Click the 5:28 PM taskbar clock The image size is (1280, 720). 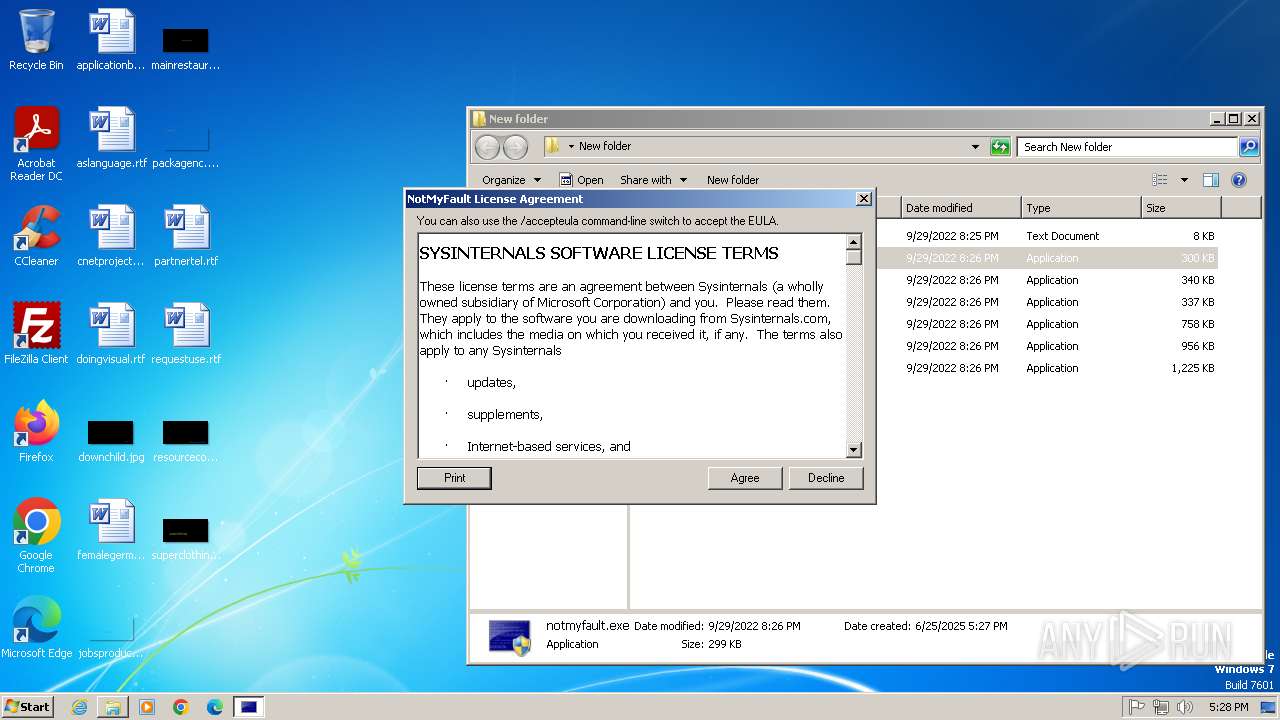(x=1229, y=707)
